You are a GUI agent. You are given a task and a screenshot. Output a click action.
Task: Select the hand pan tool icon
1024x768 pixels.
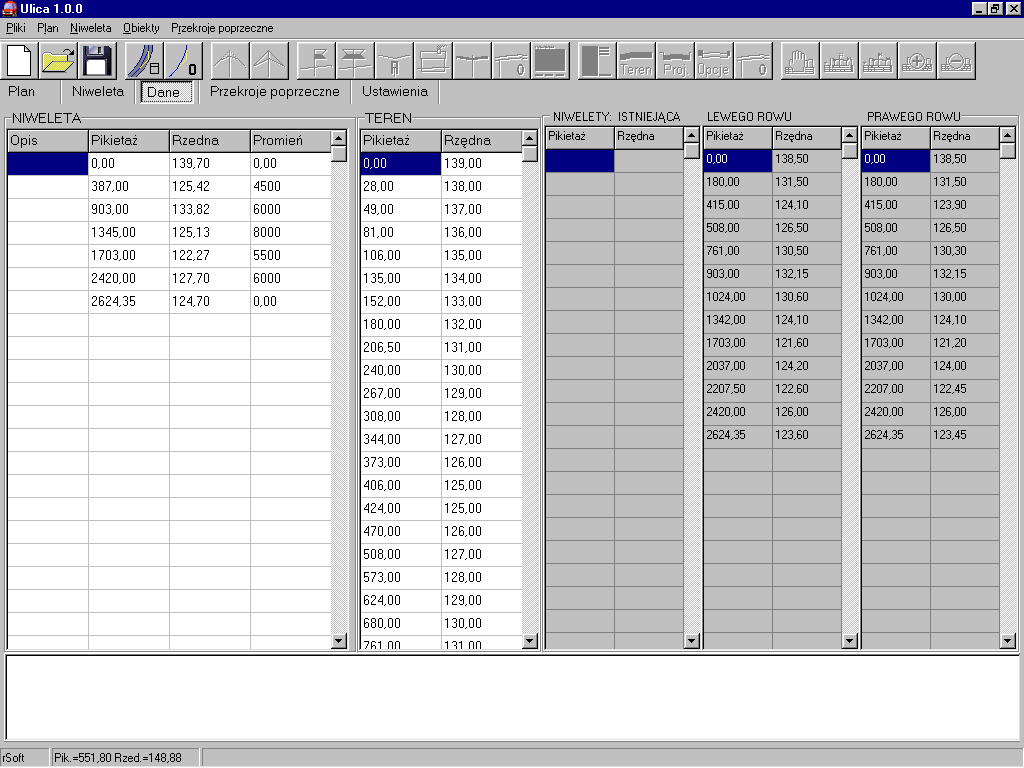point(799,61)
